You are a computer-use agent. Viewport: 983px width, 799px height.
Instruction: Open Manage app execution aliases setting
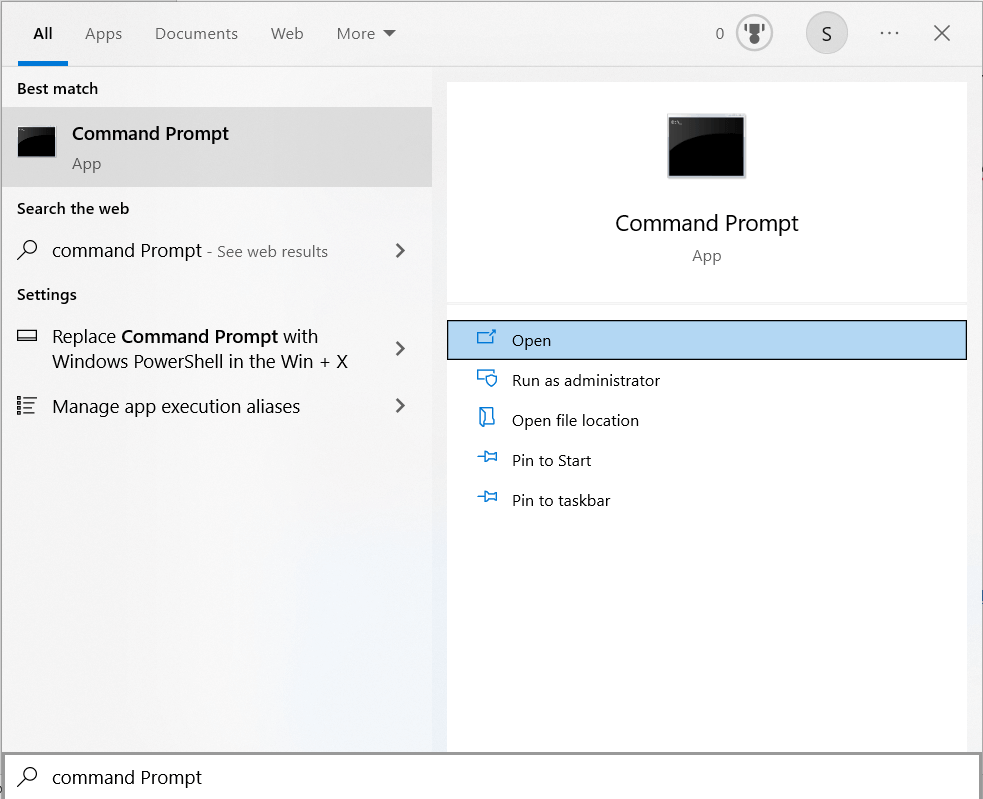(x=217, y=406)
